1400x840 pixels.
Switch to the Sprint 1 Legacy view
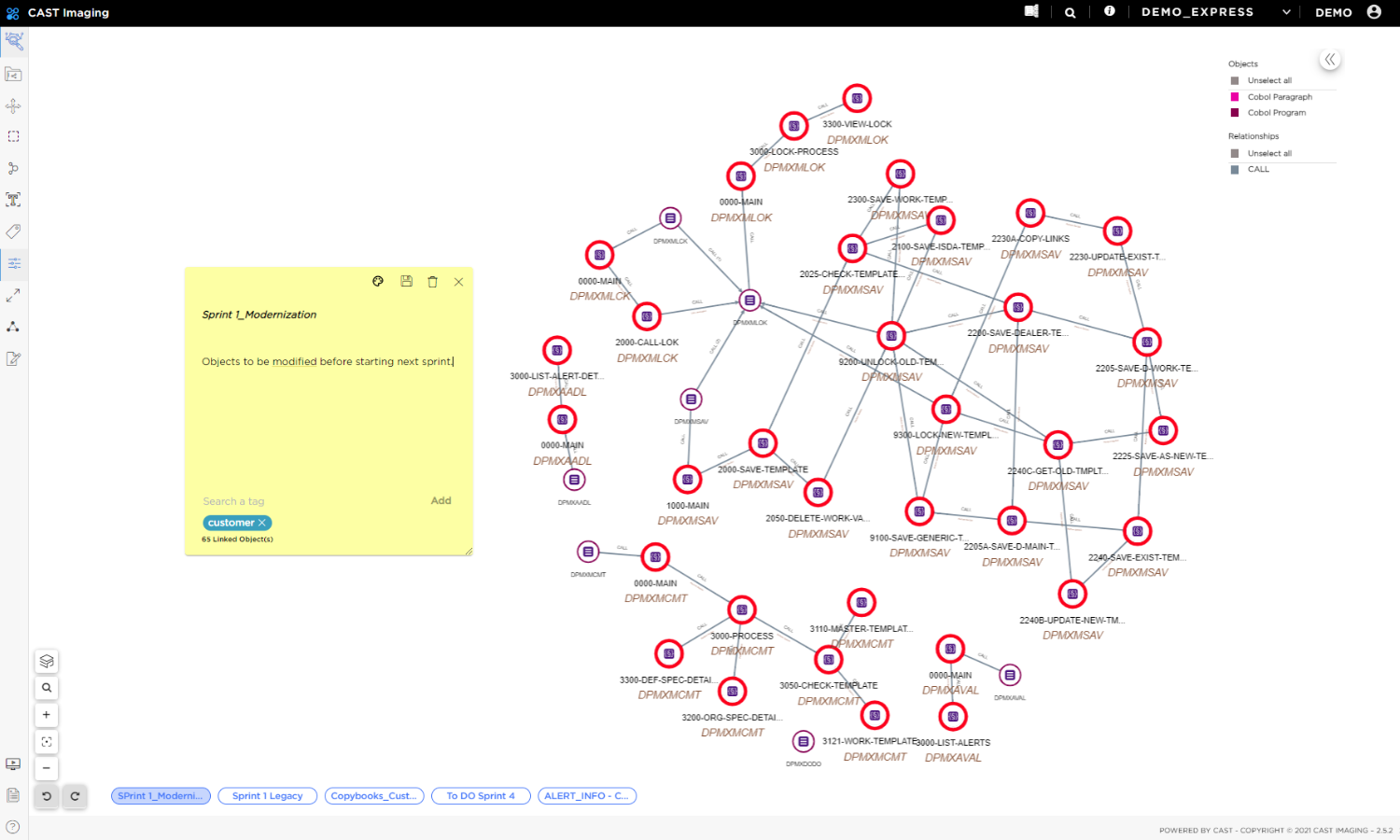(267, 796)
